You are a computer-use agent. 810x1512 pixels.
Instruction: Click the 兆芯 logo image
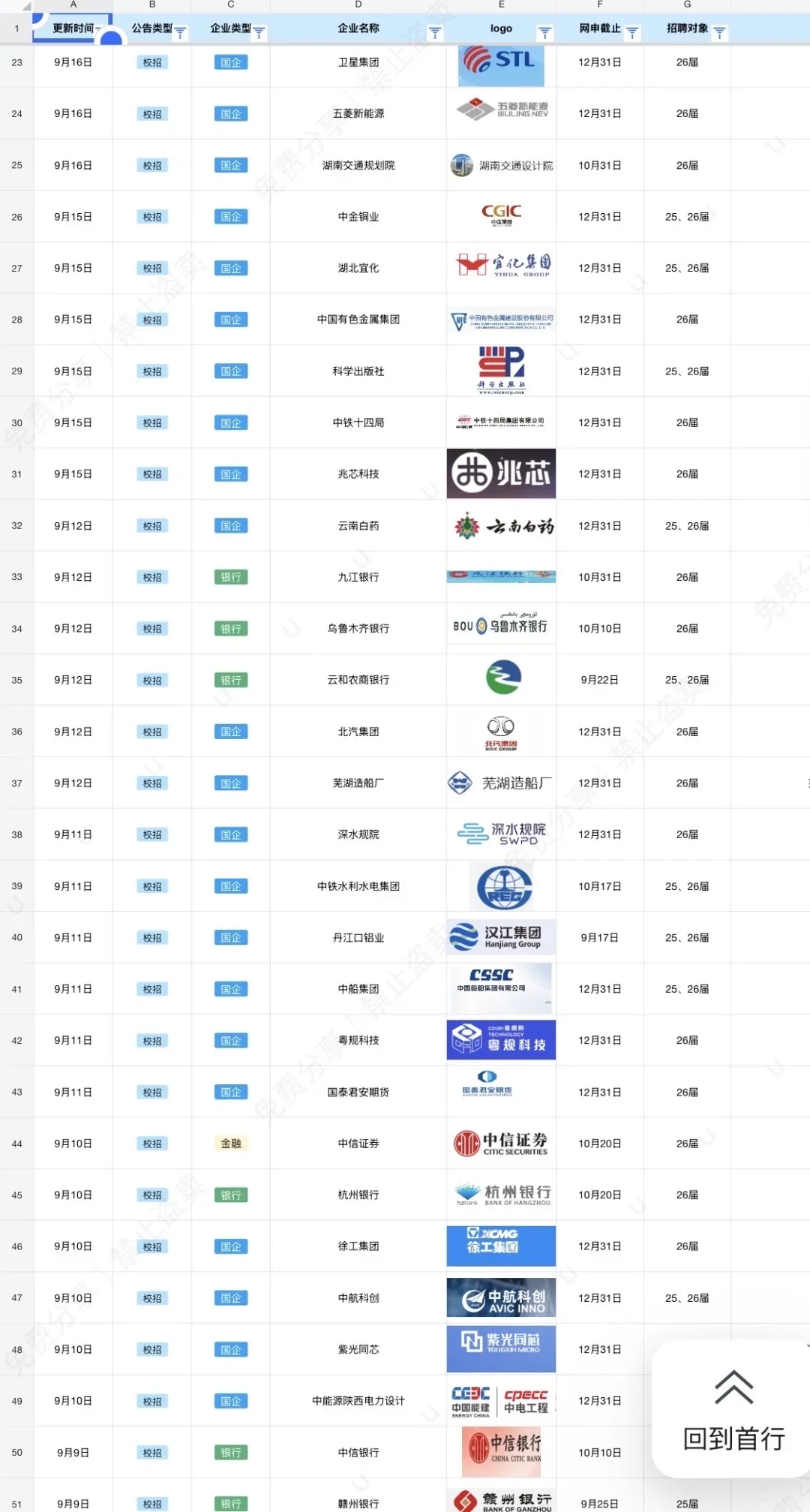click(501, 473)
